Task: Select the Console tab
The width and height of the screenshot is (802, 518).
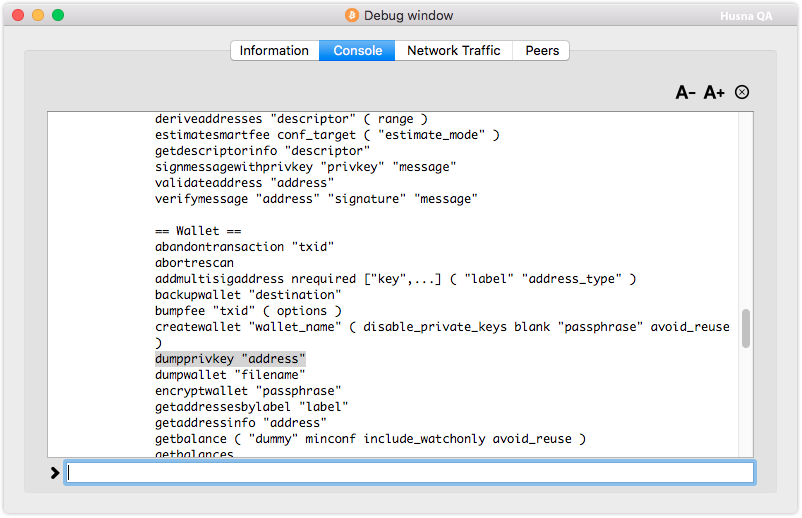Action: click(358, 51)
